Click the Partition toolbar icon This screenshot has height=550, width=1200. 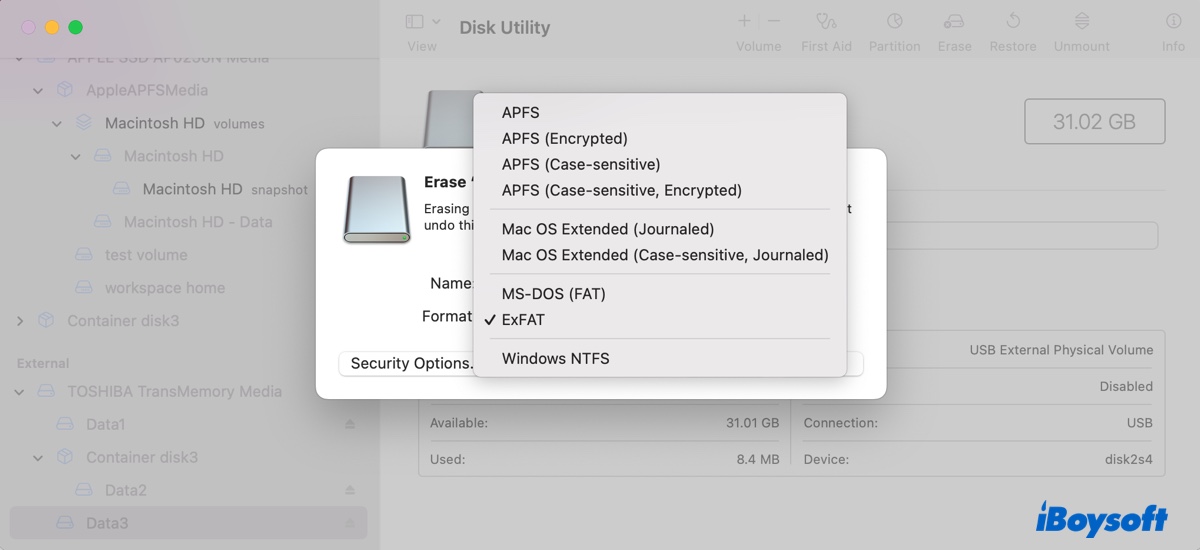[x=894, y=22]
